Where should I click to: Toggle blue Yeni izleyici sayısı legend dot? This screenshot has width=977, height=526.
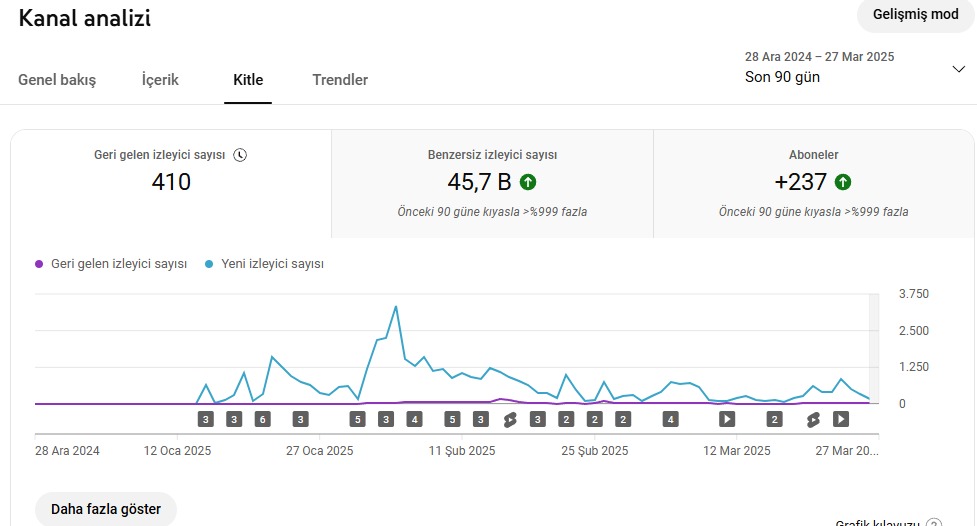coord(209,264)
